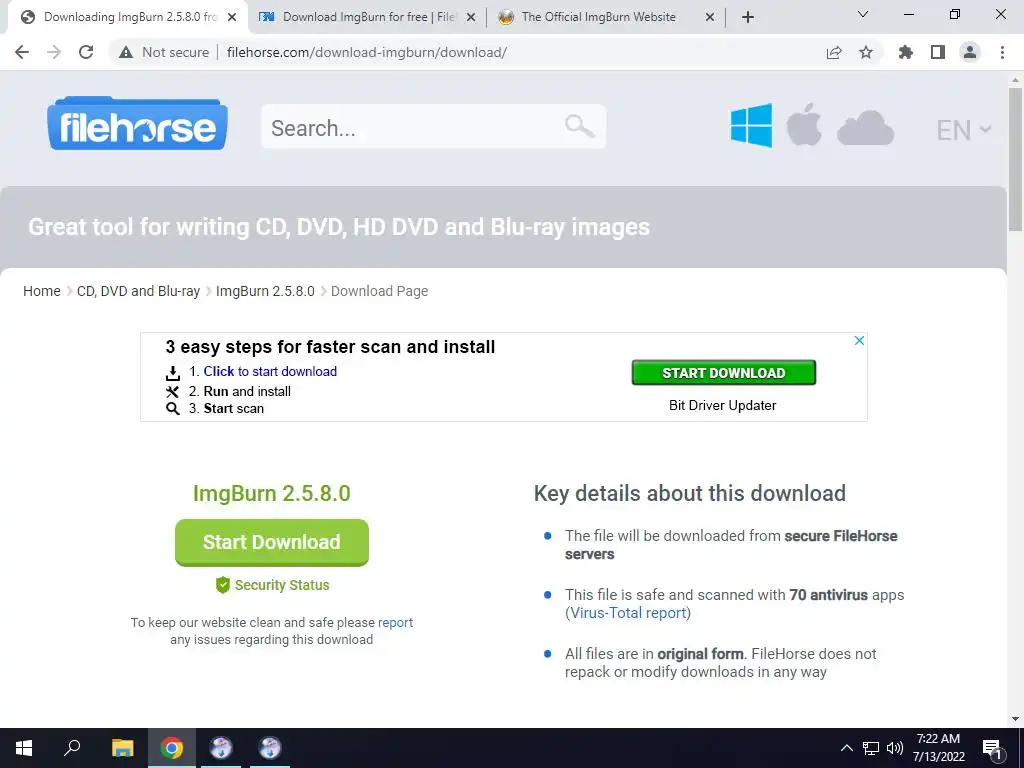Close The Official ImgBurn Website tab
Screen dimensions: 1024x768
pyautogui.click(x=710, y=18)
